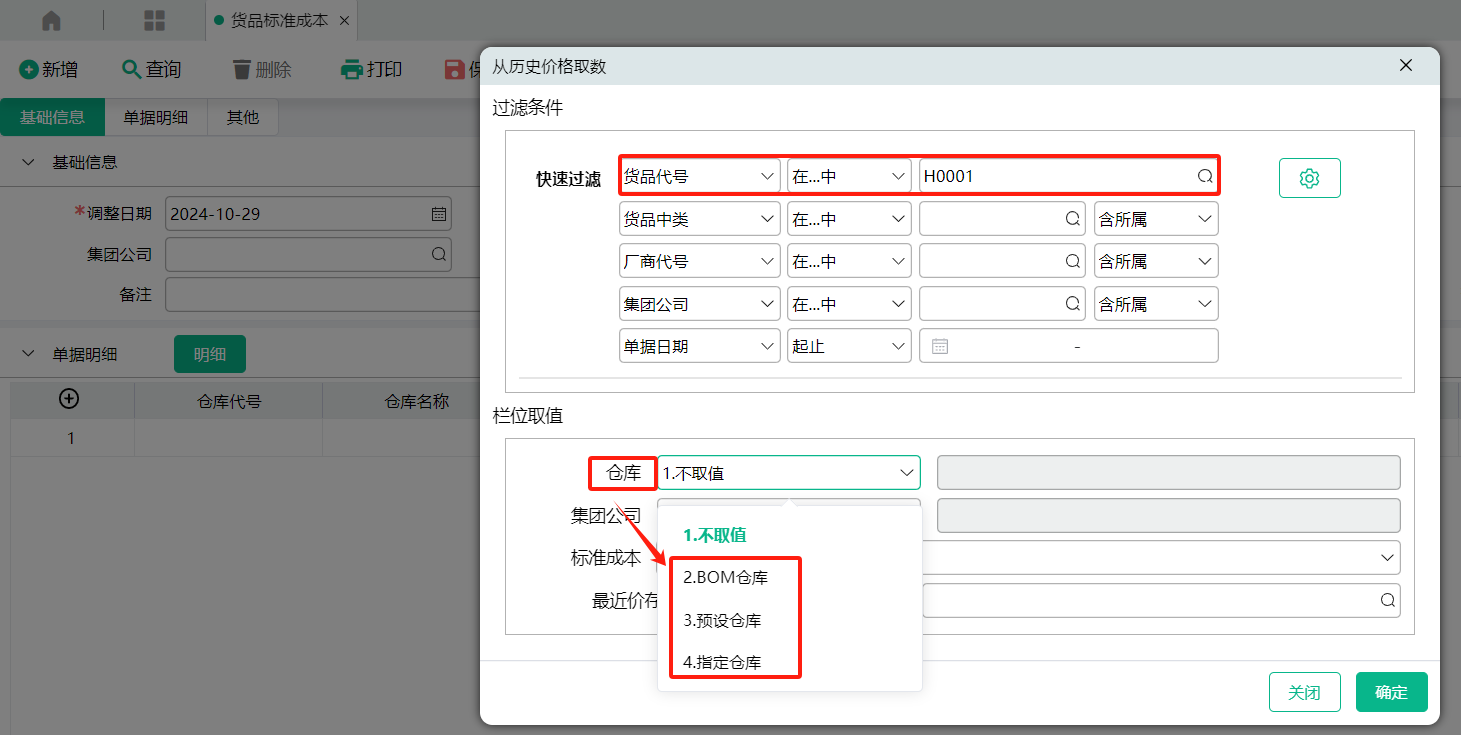1461x735 pixels.
Task: Select row 1 in the detail grid
Action: [71, 438]
